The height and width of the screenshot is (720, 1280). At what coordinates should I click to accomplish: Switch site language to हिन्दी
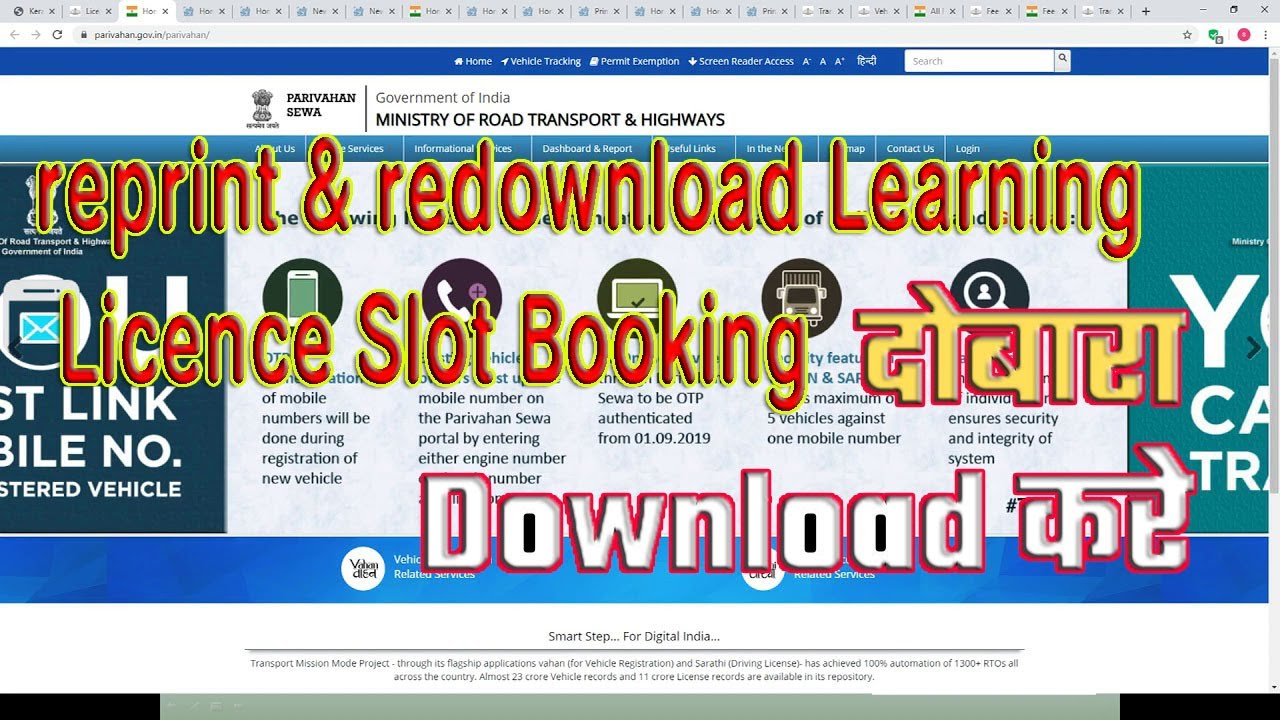(x=866, y=61)
